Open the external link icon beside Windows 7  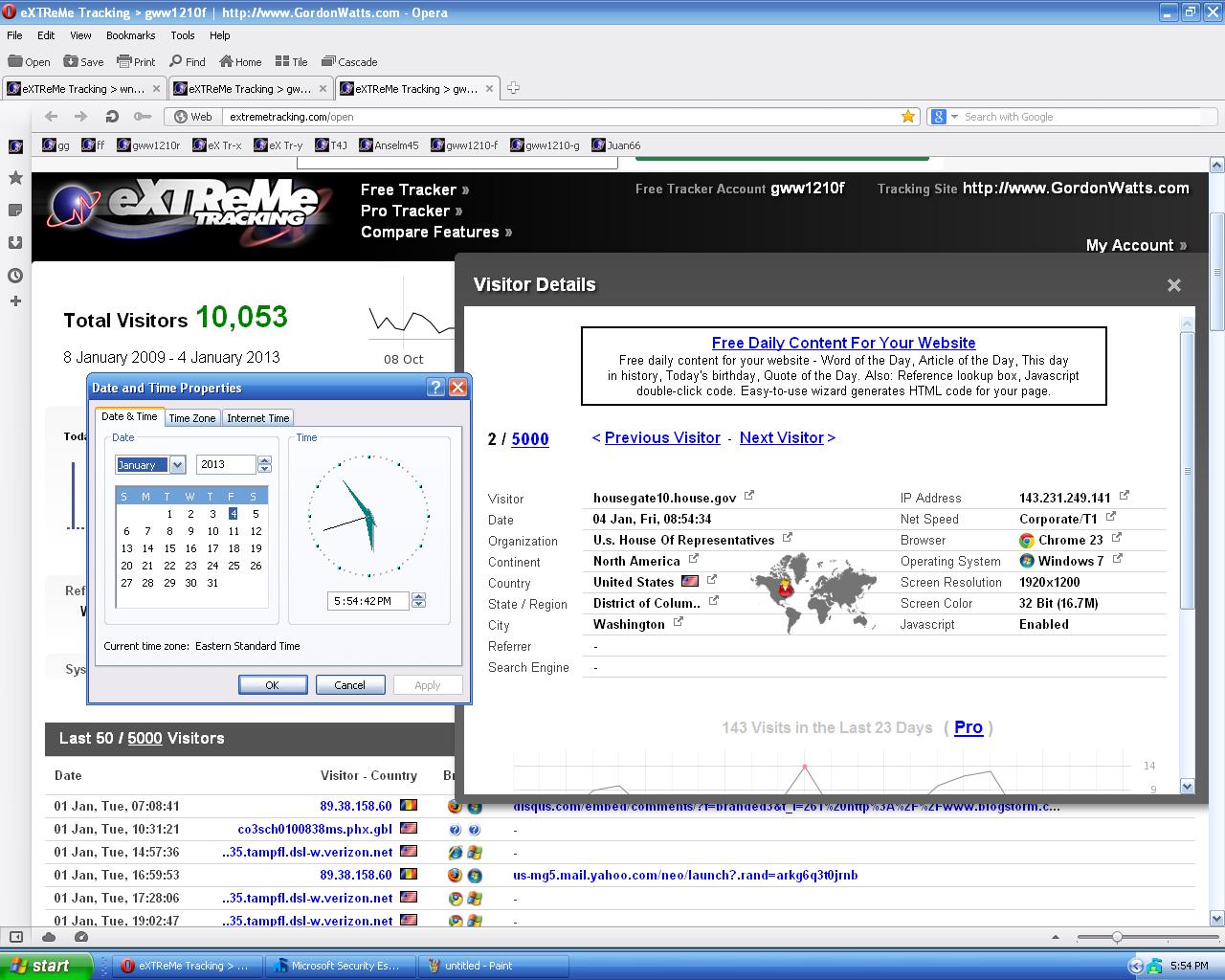(x=1117, y=558)
